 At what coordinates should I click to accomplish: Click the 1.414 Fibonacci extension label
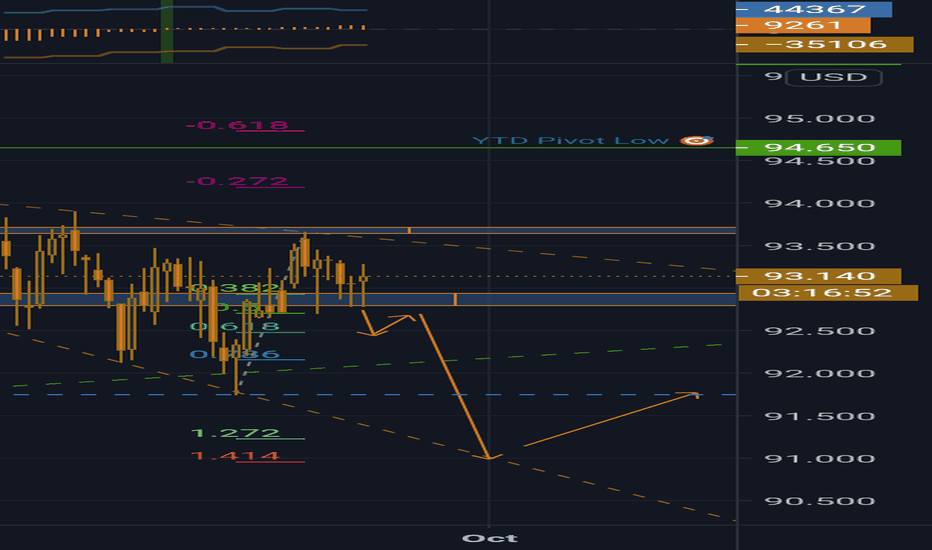coord(235,456)
